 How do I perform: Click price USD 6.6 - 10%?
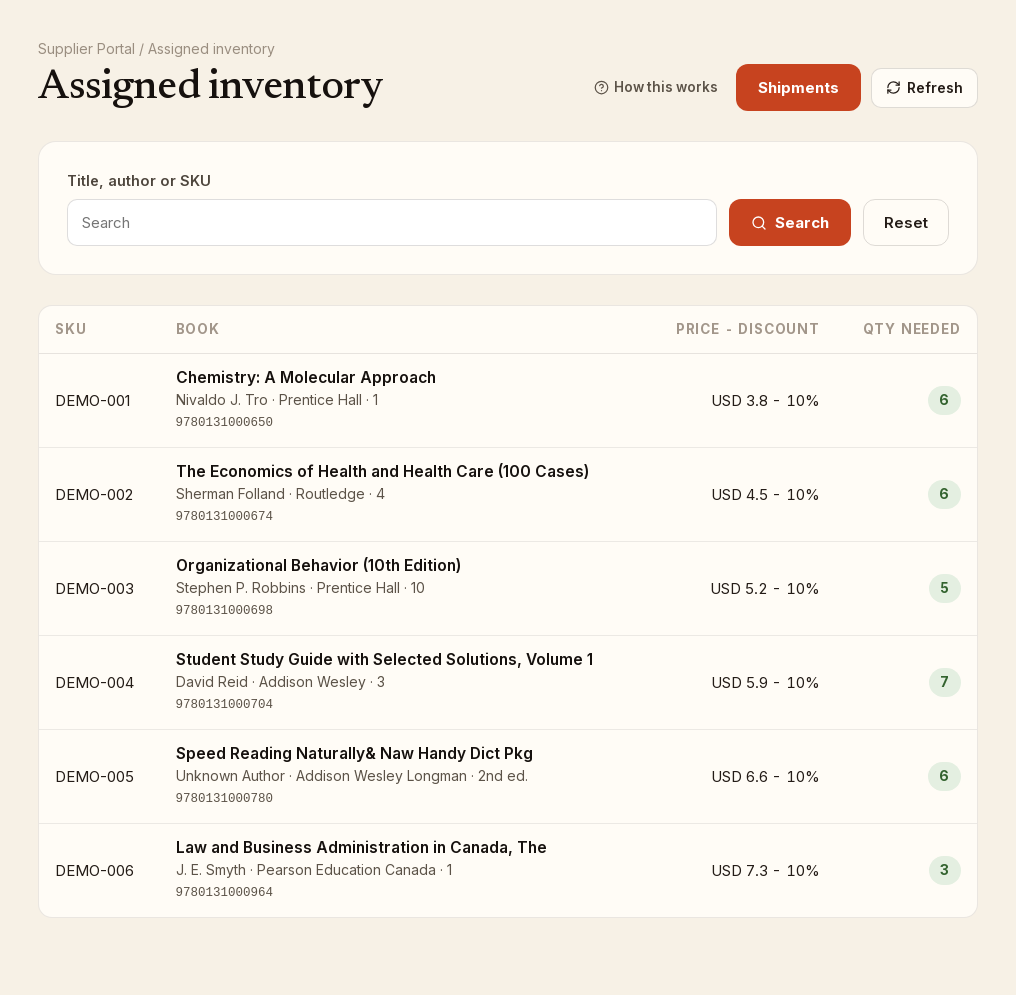point(765,777)
